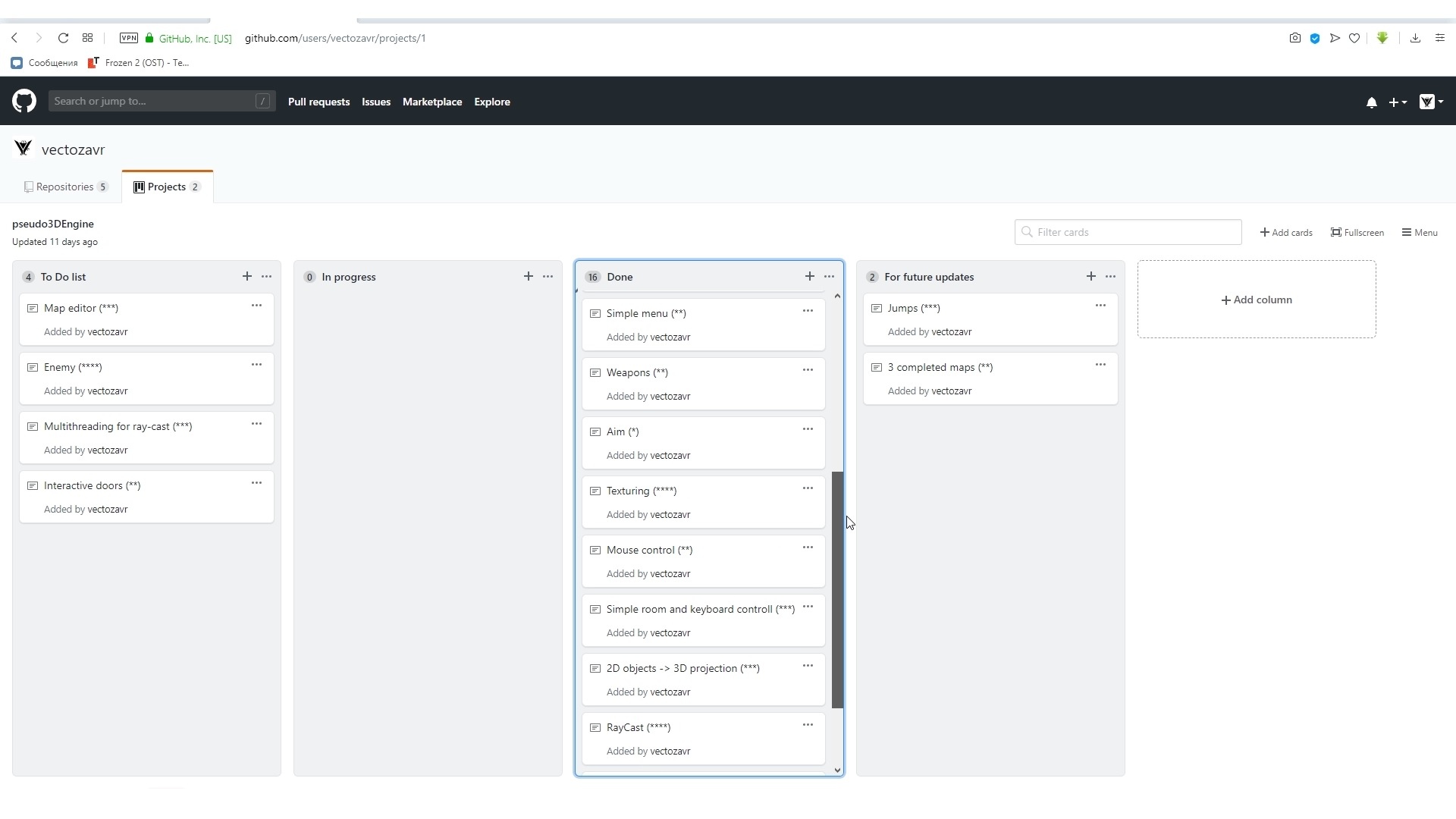Open For future updates column menu

pyautogui.click(x=1111, y=277)
